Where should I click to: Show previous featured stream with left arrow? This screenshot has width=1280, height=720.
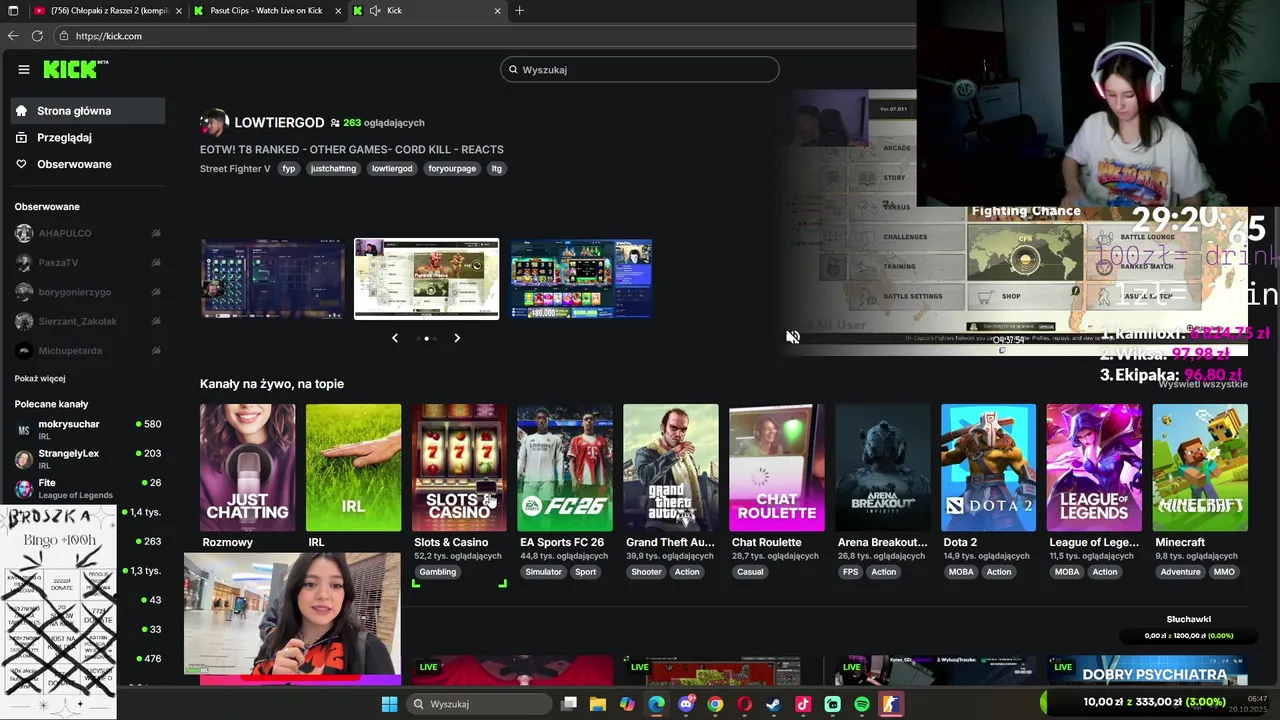(395, 338)
